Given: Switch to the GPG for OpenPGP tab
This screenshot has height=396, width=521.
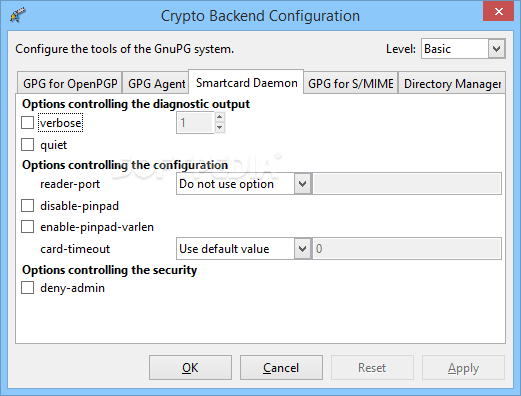Looking at the screenshot, I should pyautogui.click(x=70, y=83).
